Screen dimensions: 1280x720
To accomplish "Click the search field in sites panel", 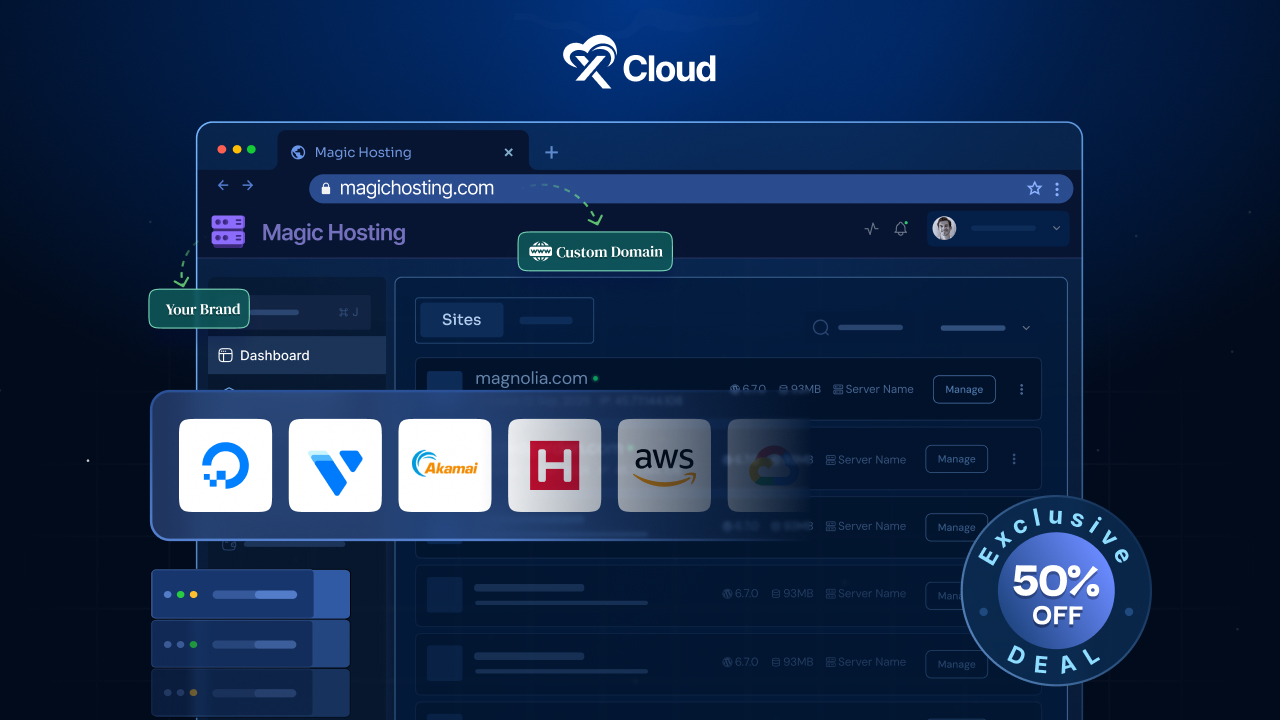I will [860, 327].
